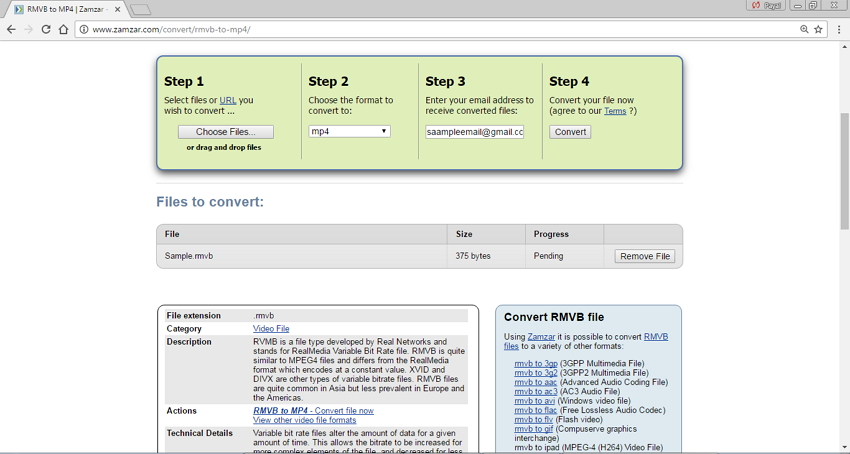The image size is (850, 454).
Task: Open a new browser tab
Action: pos(141,10)
